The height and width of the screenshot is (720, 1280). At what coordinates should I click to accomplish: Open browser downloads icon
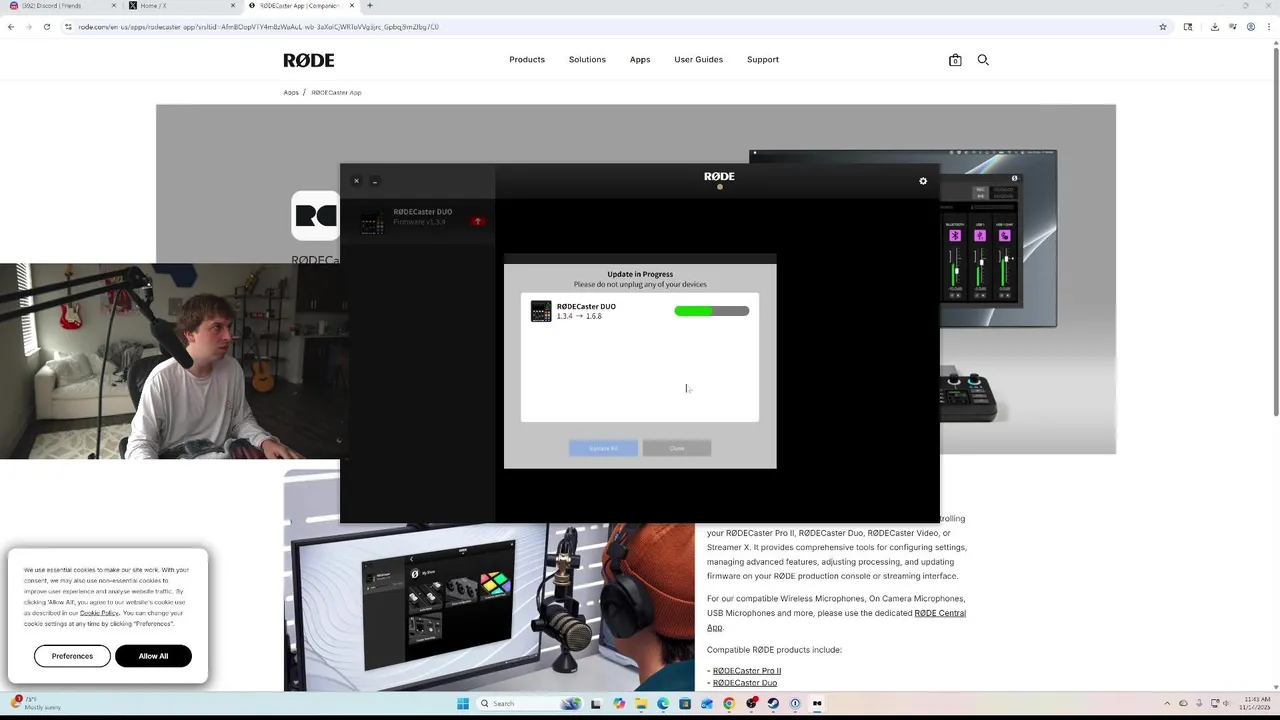(x=1214, y=27)
